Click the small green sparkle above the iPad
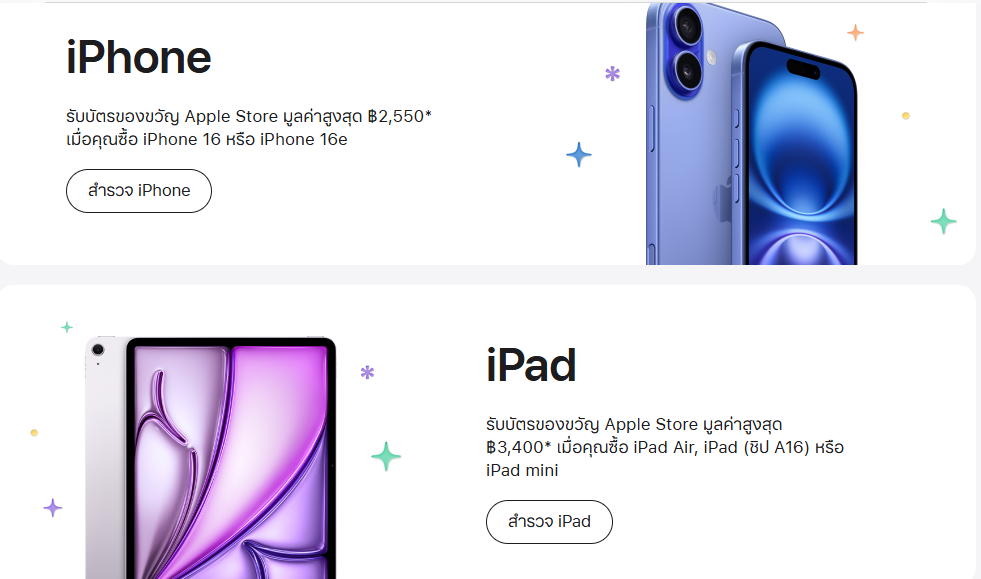 tap(67, 327)
